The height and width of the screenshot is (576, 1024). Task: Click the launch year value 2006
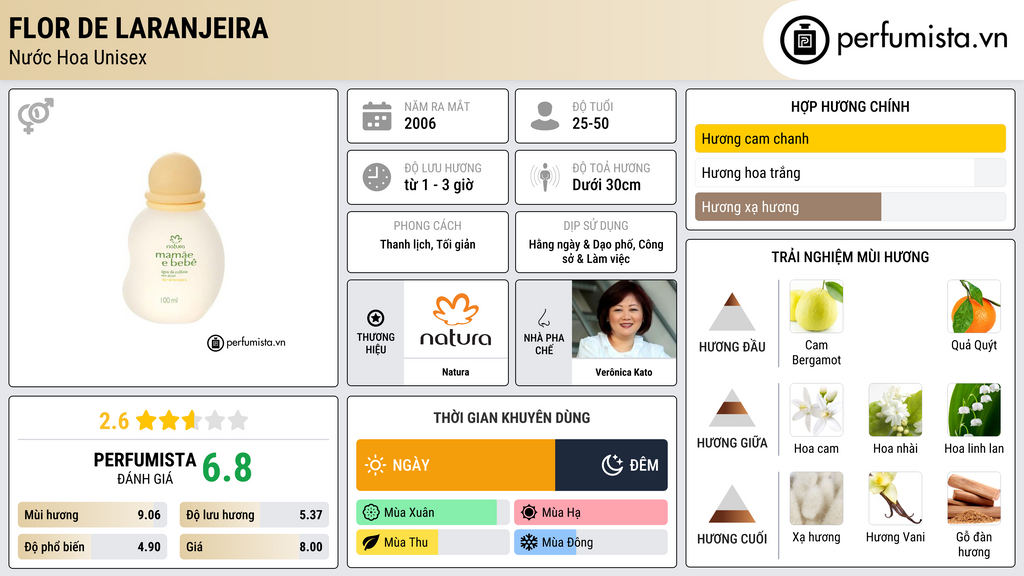point(420,123)
